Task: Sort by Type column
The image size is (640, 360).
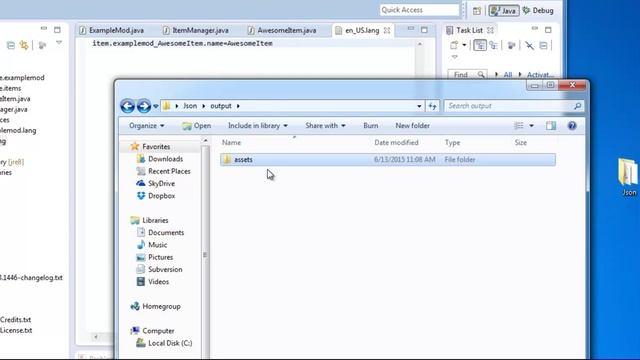Action: pos(452,142)
